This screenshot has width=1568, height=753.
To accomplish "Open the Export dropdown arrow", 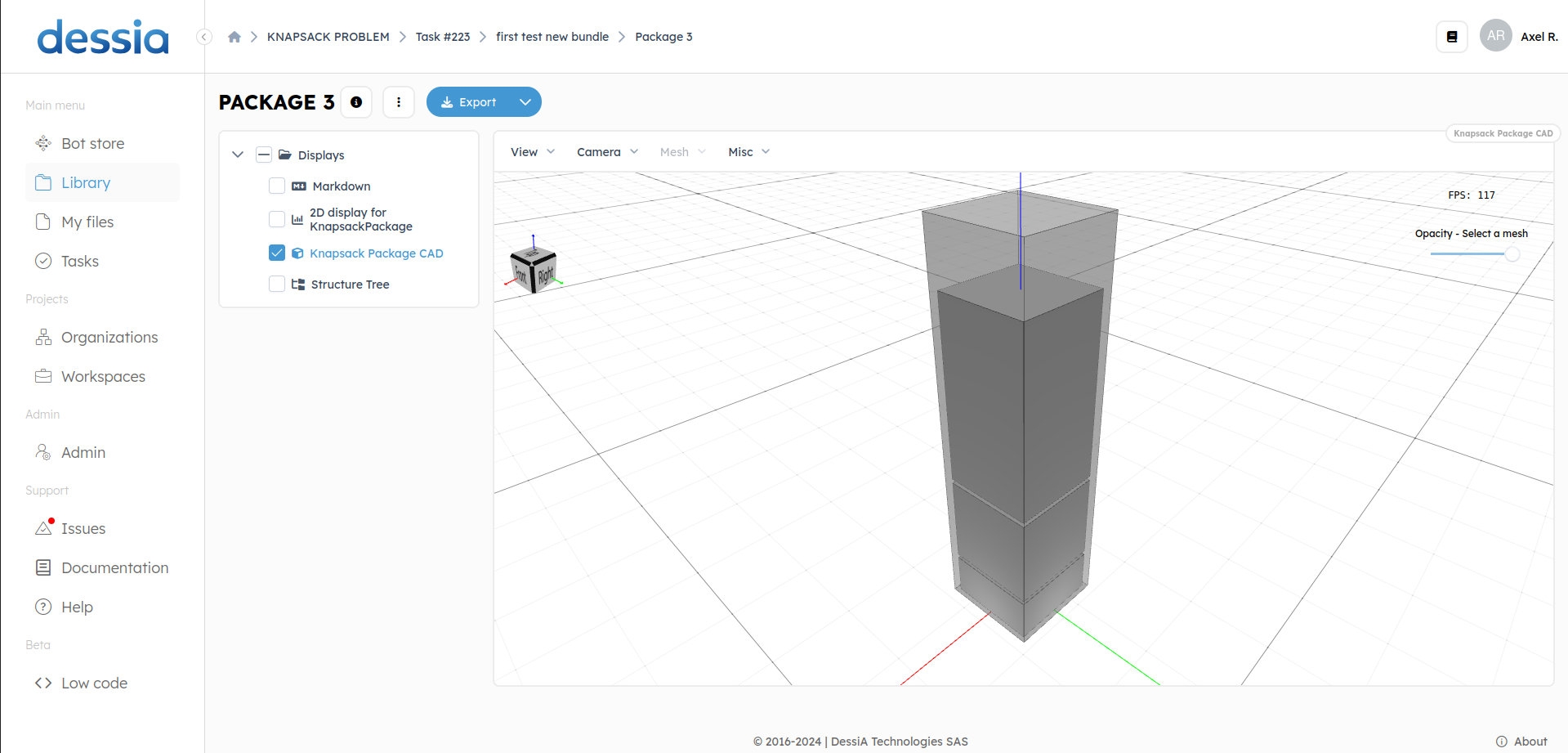I will click(525, 102).
